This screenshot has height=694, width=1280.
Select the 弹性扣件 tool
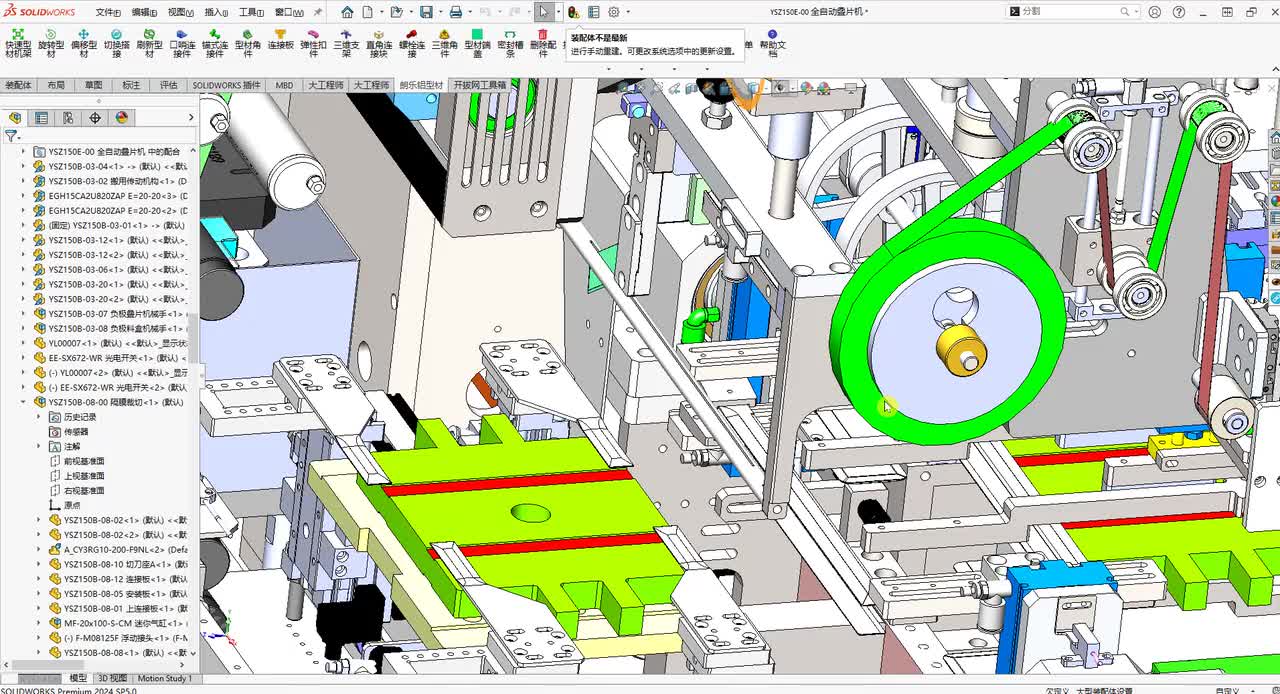[313, 43]
